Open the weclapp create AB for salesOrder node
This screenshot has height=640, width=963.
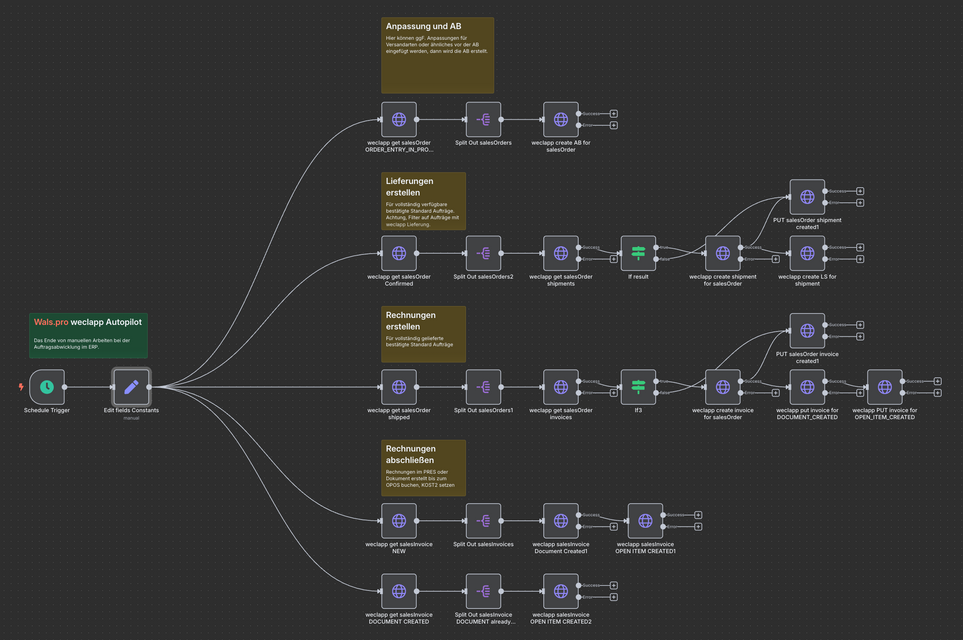pos(561,119)
